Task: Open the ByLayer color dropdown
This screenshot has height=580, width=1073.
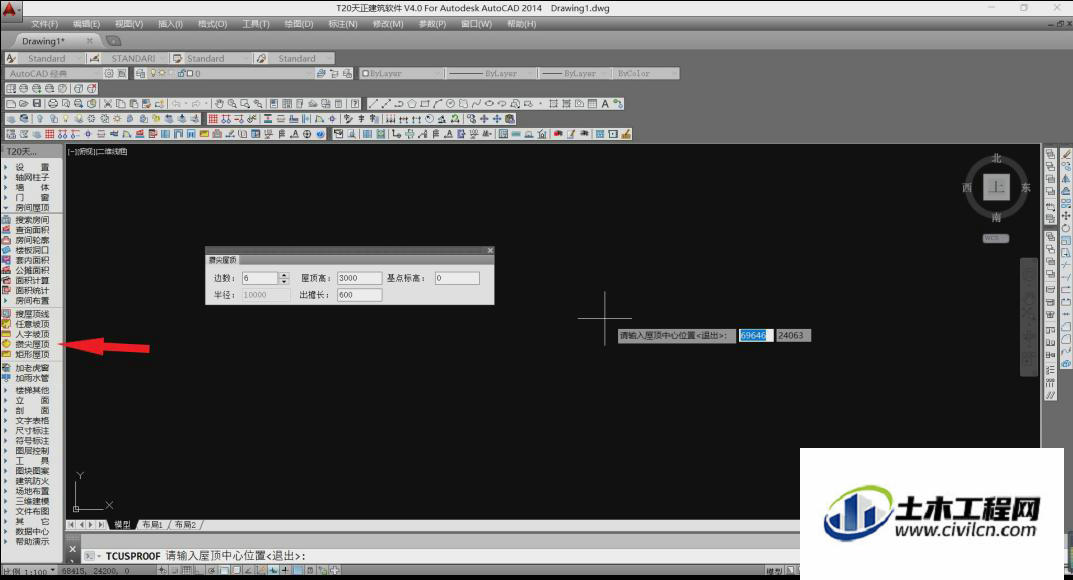Action: click(402, 73)
